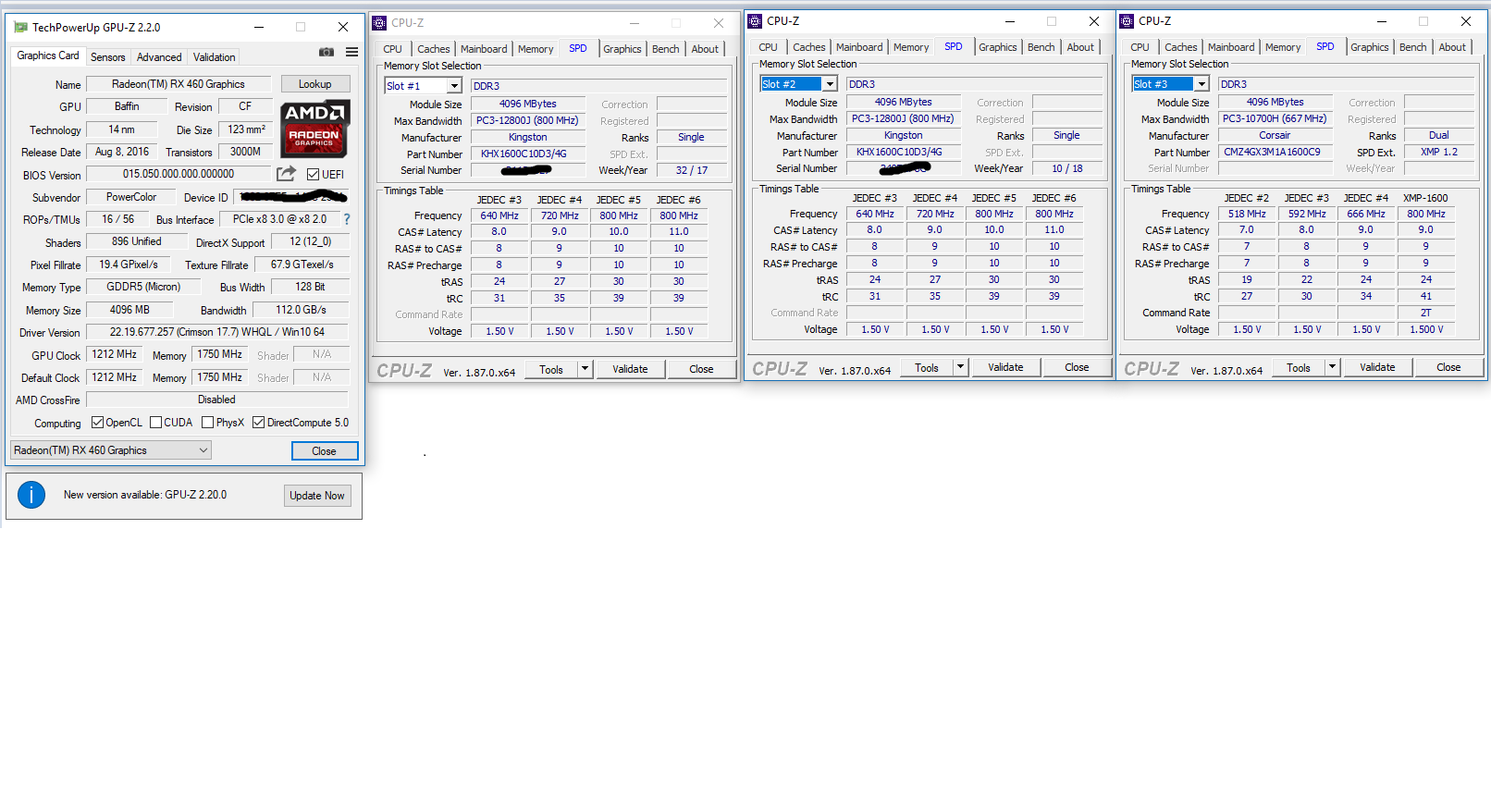
Task: Click the Update Now button
Action: coord(317,496)
